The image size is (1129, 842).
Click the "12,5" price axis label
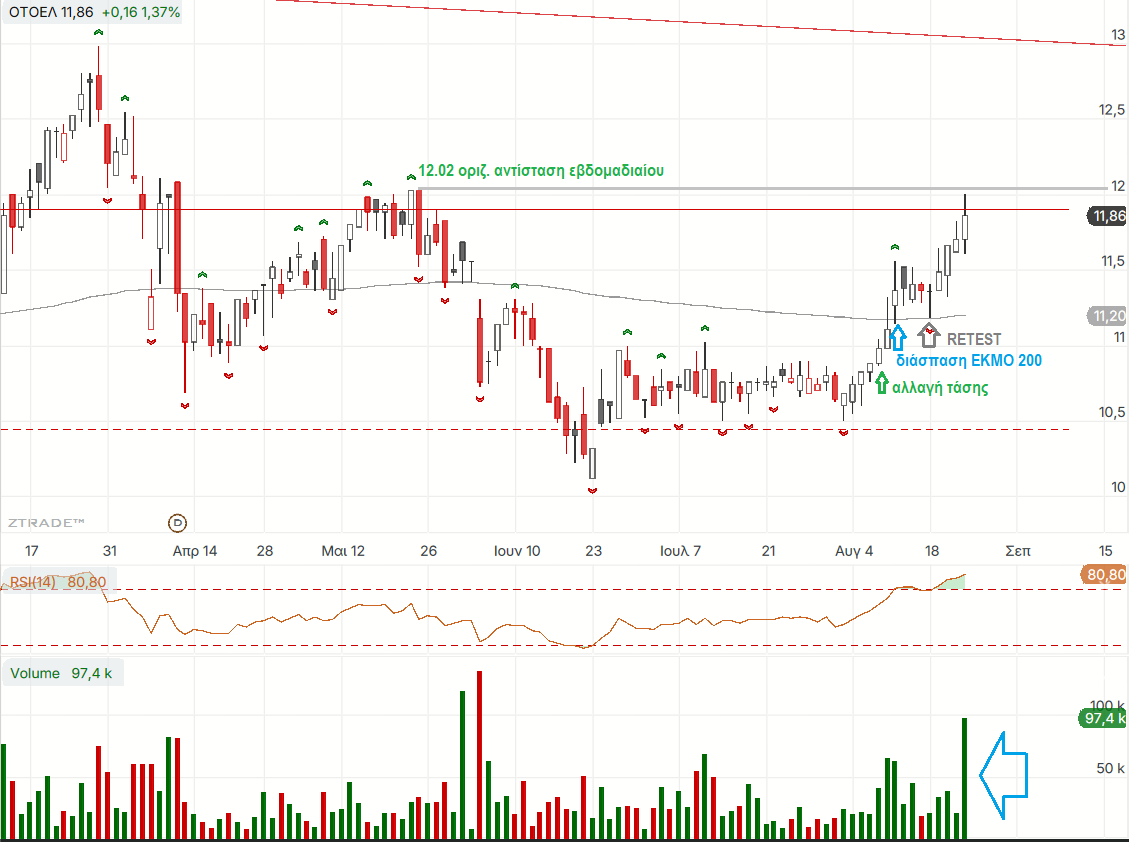pos(1112,109)
